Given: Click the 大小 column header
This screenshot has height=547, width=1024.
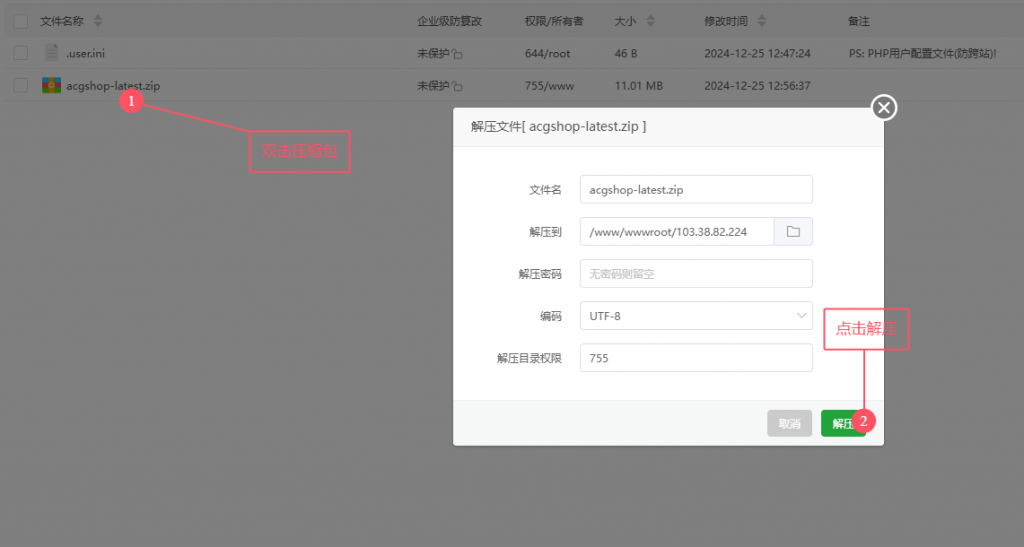Looking at the screenshot, I should point(625,21).
